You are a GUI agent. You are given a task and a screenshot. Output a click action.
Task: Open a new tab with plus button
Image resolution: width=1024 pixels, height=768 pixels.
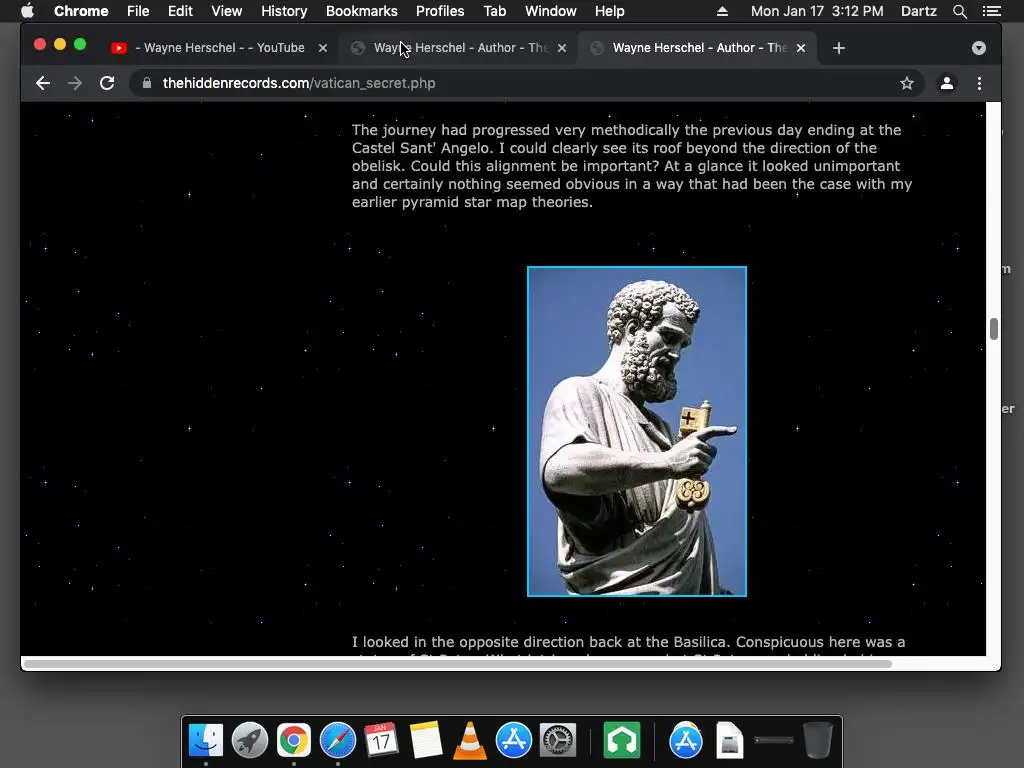point(839,48)
